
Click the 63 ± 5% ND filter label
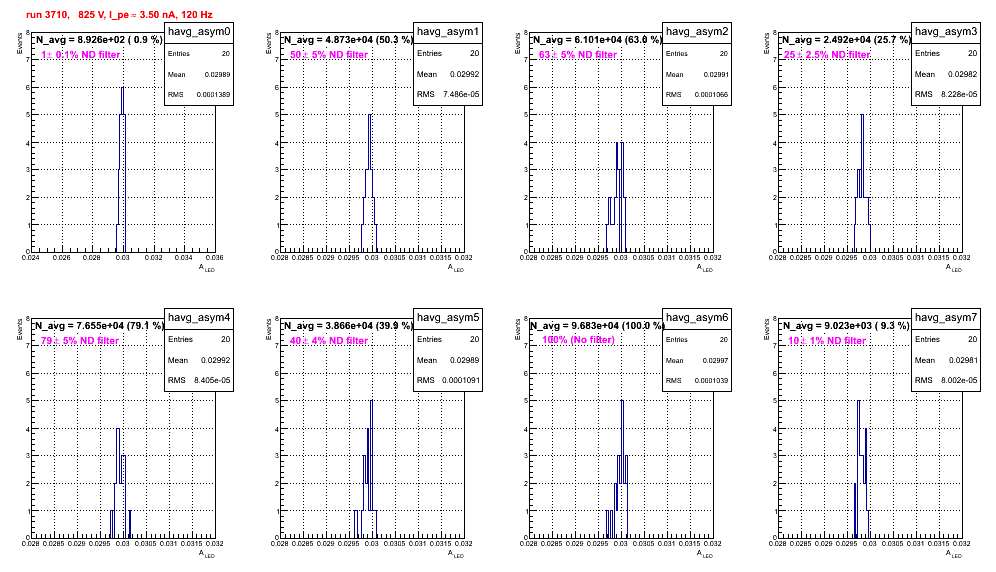coord(578,55)
